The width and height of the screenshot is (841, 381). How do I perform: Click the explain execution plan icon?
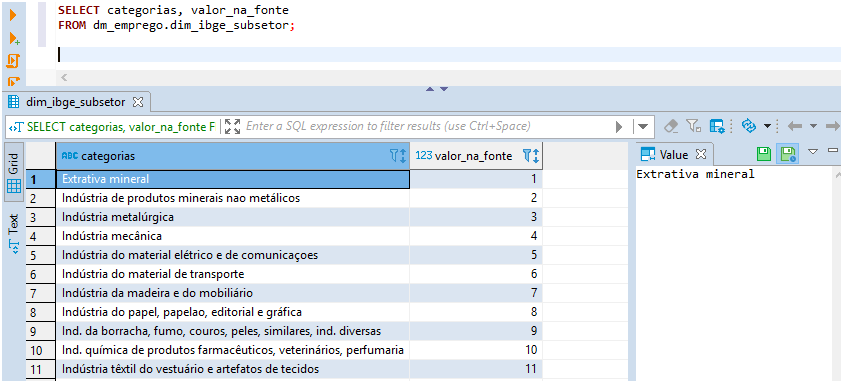[x=13, y=81]
